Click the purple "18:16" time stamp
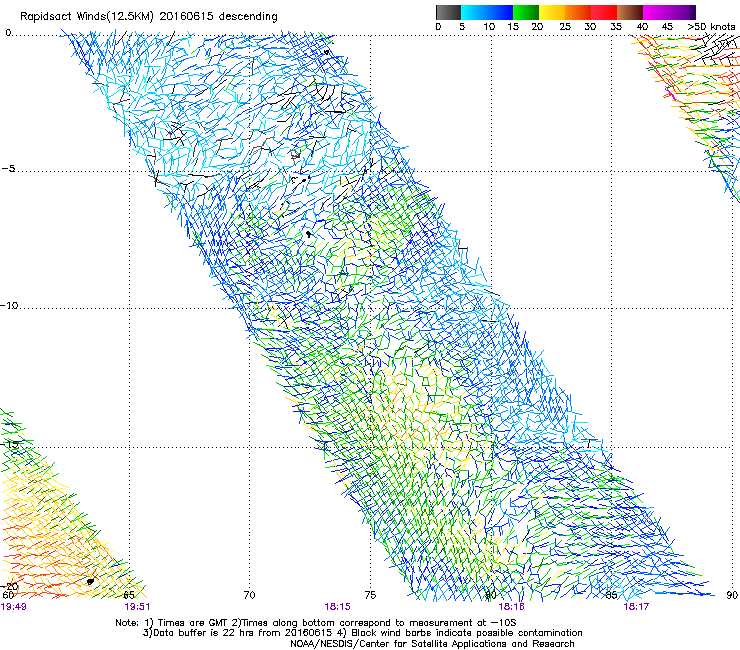 (512, 607)
